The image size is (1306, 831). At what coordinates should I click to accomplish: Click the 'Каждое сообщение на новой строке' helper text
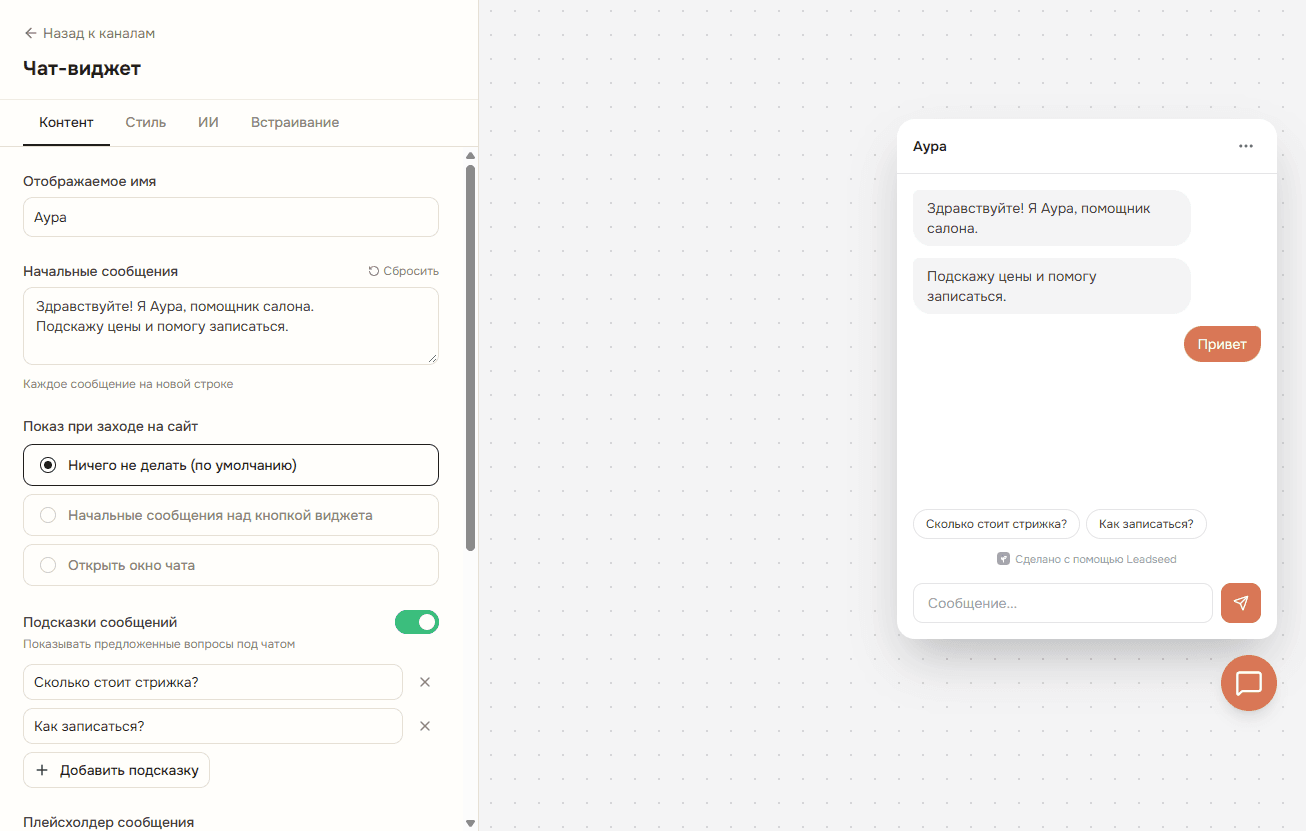click(x=128, y=384)
